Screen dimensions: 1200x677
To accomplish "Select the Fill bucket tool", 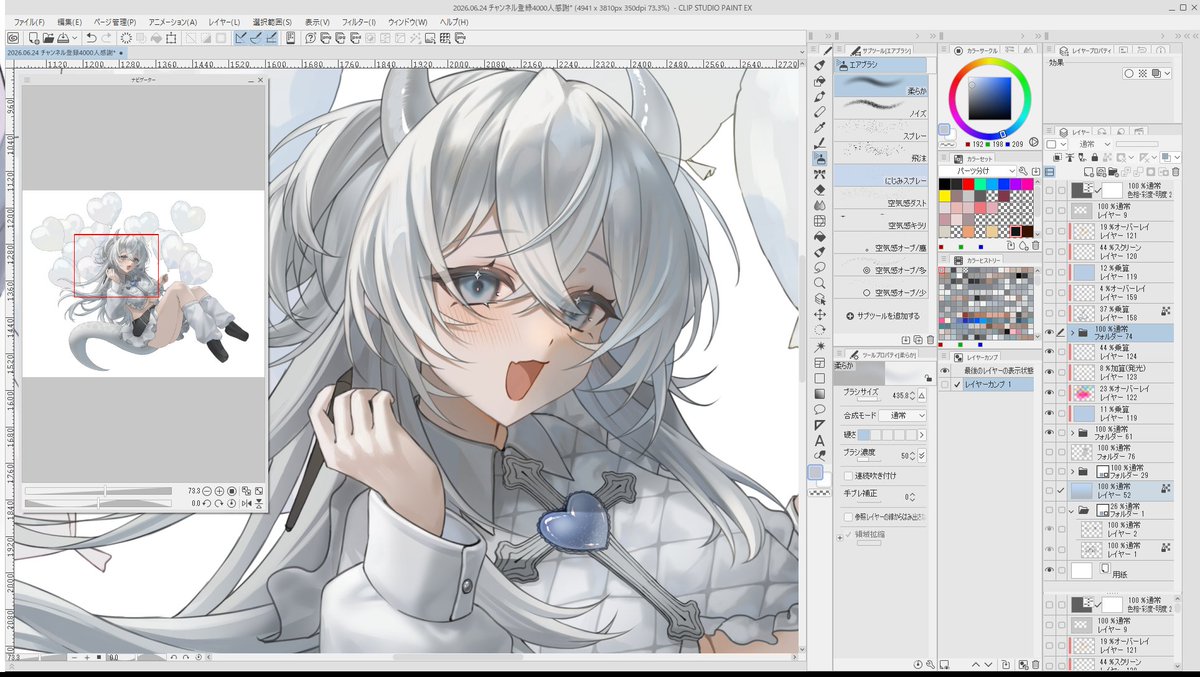I will point(820,236).
